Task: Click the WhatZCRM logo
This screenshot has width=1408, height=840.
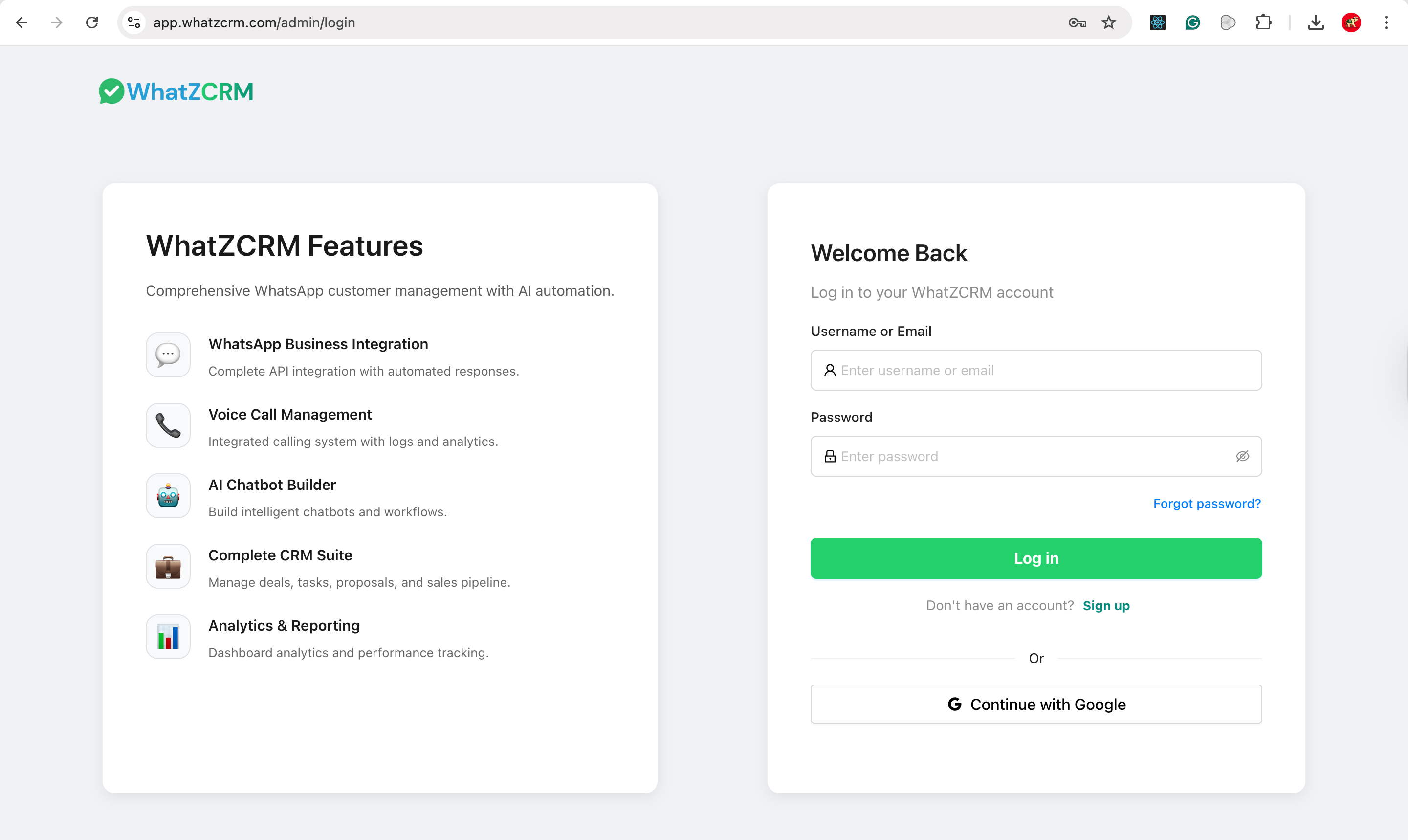Action: pos(176,92)
